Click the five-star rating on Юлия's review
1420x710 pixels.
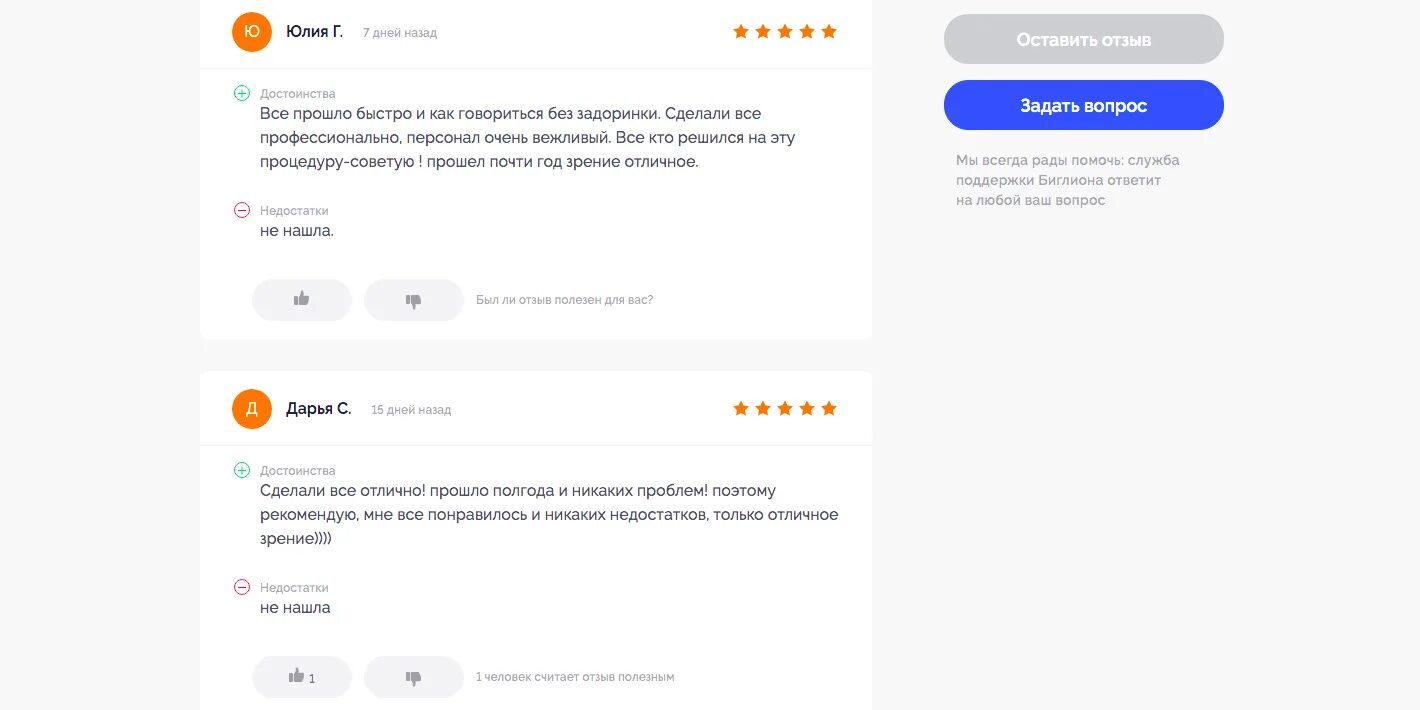(785, 32)
